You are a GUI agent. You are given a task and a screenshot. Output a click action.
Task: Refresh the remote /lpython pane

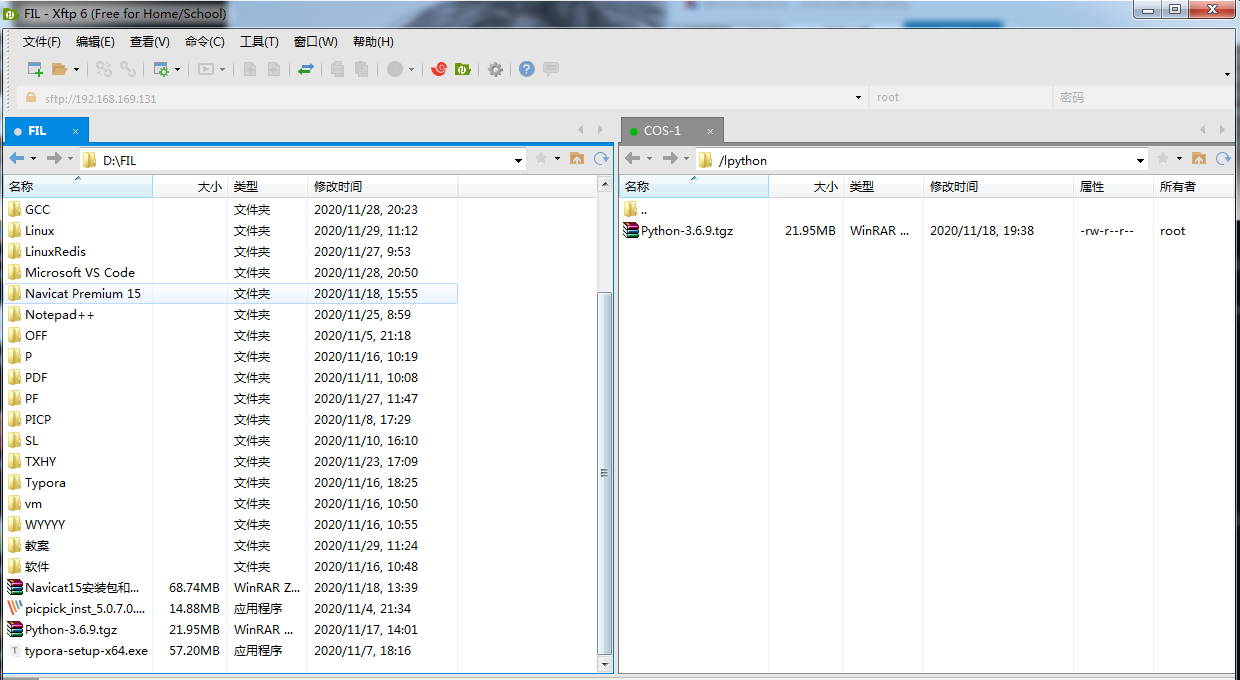(x=1222, y=158)
